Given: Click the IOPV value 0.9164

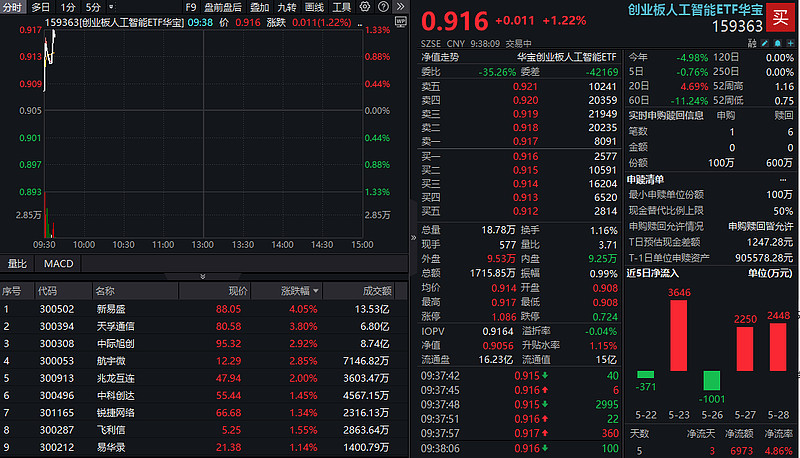Looking at the screenshot, I should [497, 332].
